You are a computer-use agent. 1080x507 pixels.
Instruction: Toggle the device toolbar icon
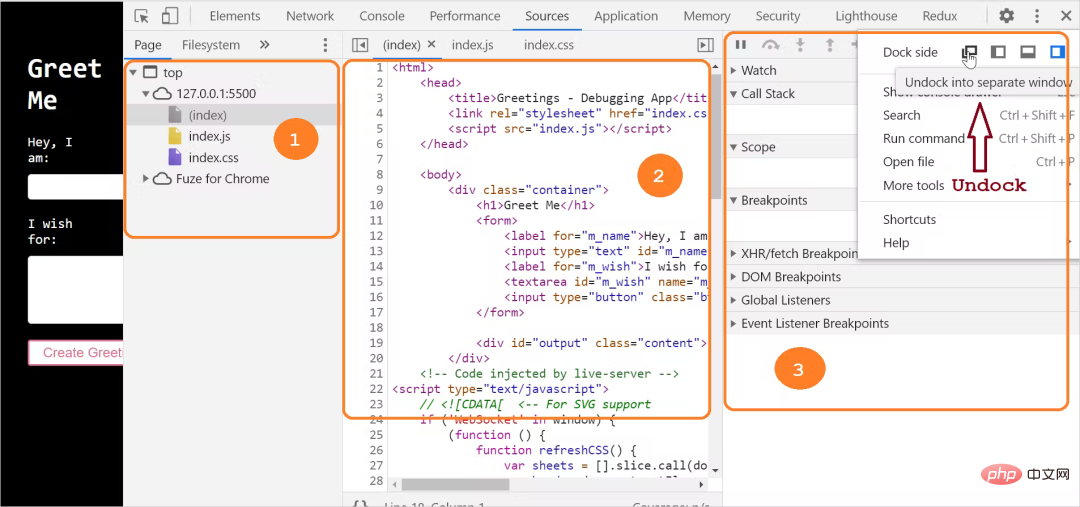click(x=169, y=16)
